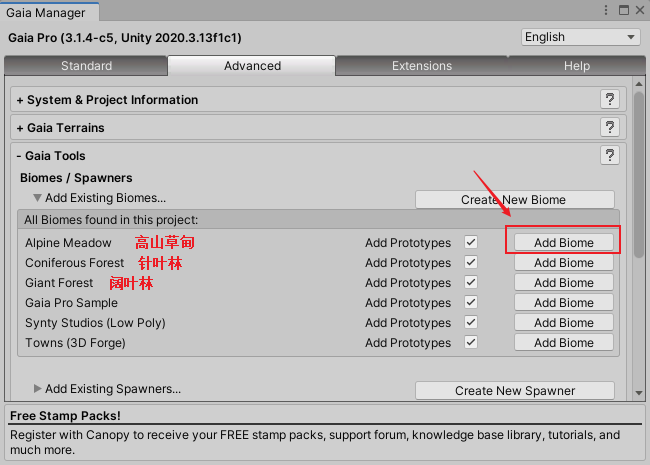Image resolution: width=650 pixels, height=465 pixels.
Task: Toggle Add Prototypes for Gaia Pro Sample
Action: 471,302
